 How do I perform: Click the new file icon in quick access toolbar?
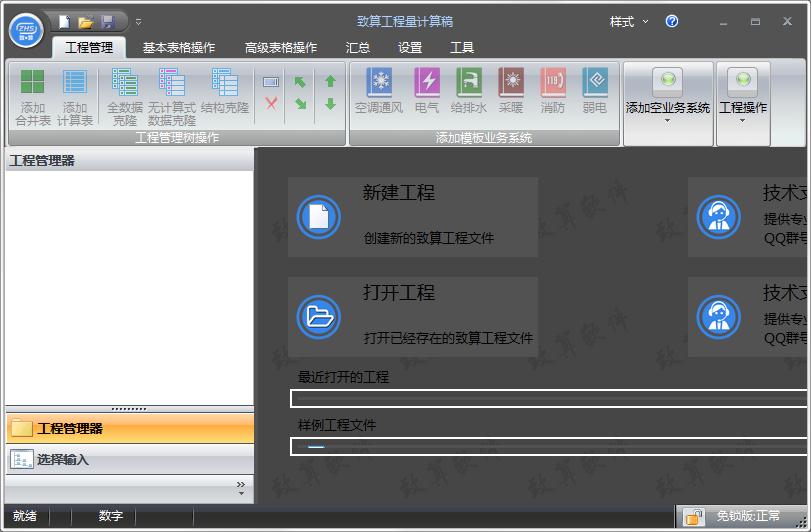tap(64, 22)
